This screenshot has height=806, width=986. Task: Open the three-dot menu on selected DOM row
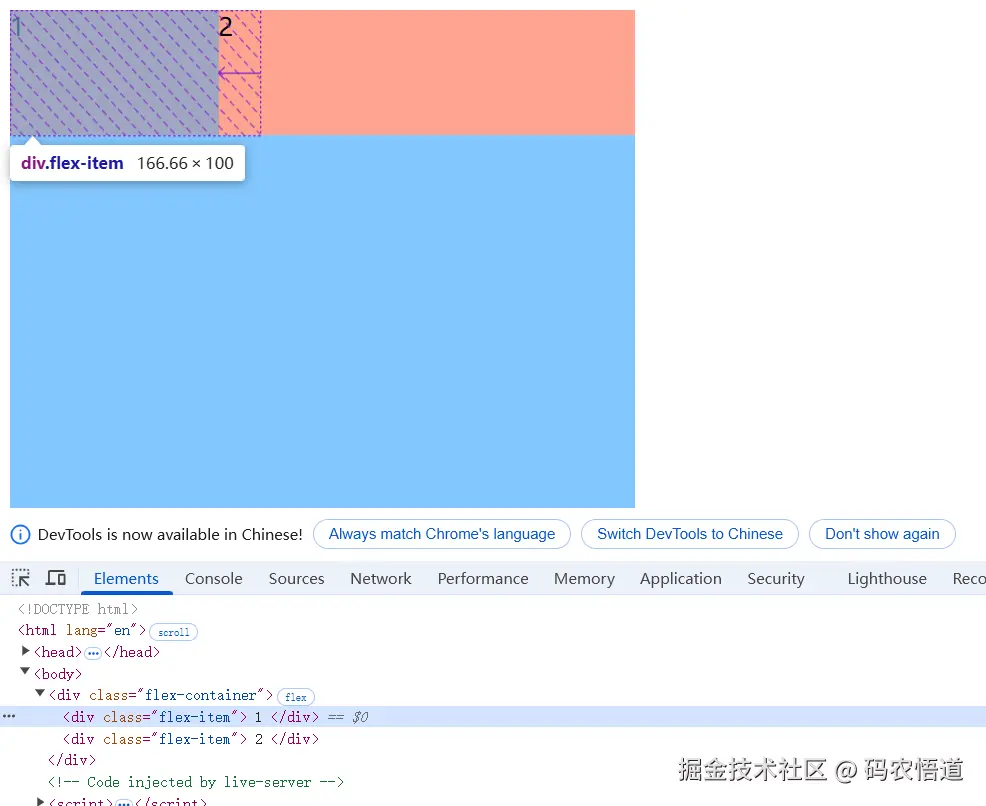9,716
